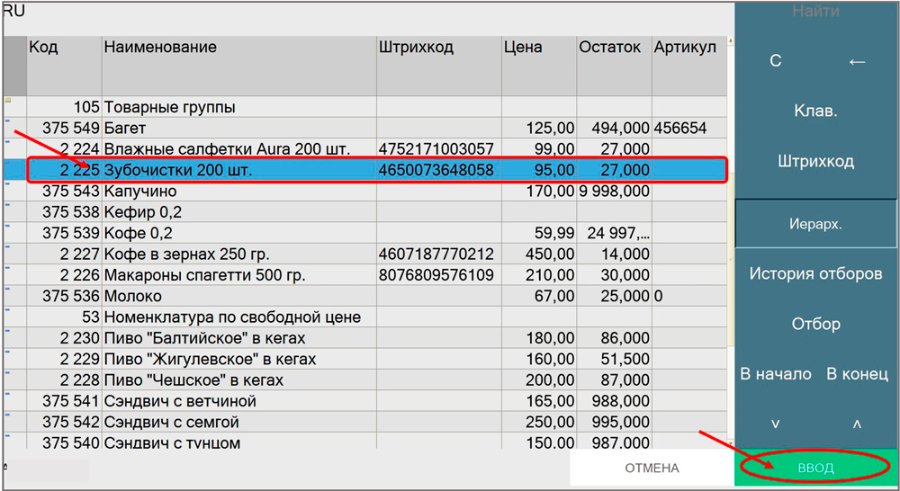Select the Молоко row
900x491 pixels.
(365, 296)
